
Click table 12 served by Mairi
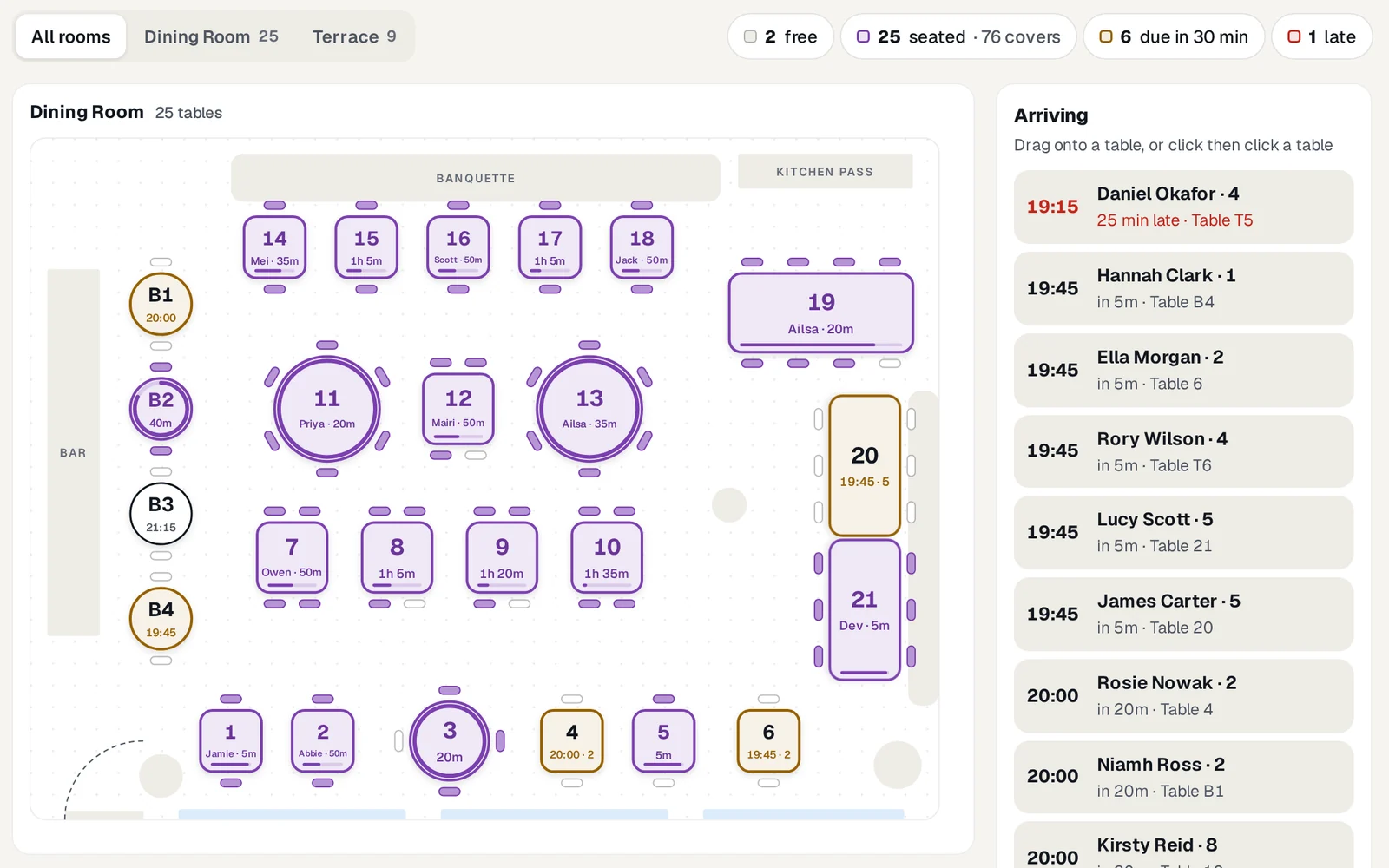pos(458,409)
